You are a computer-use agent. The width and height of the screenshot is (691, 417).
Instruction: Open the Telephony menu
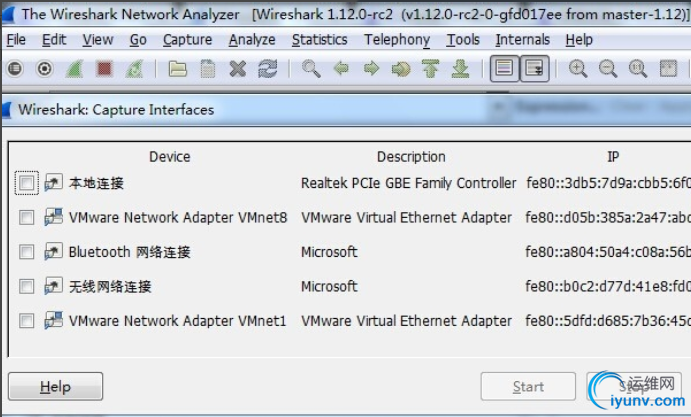click(396, 40)
